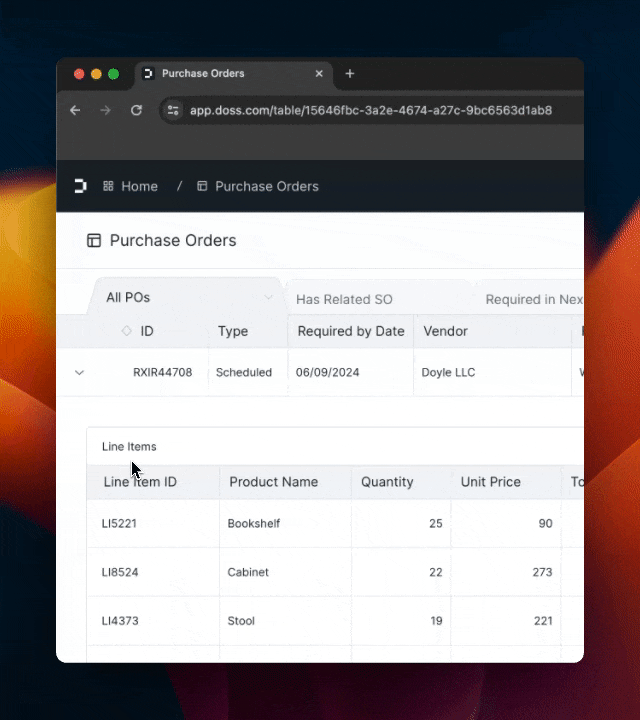Viewport: 640px width, 720px height.
Task: Click the Purchase Orders page heading
Action: 173,240
